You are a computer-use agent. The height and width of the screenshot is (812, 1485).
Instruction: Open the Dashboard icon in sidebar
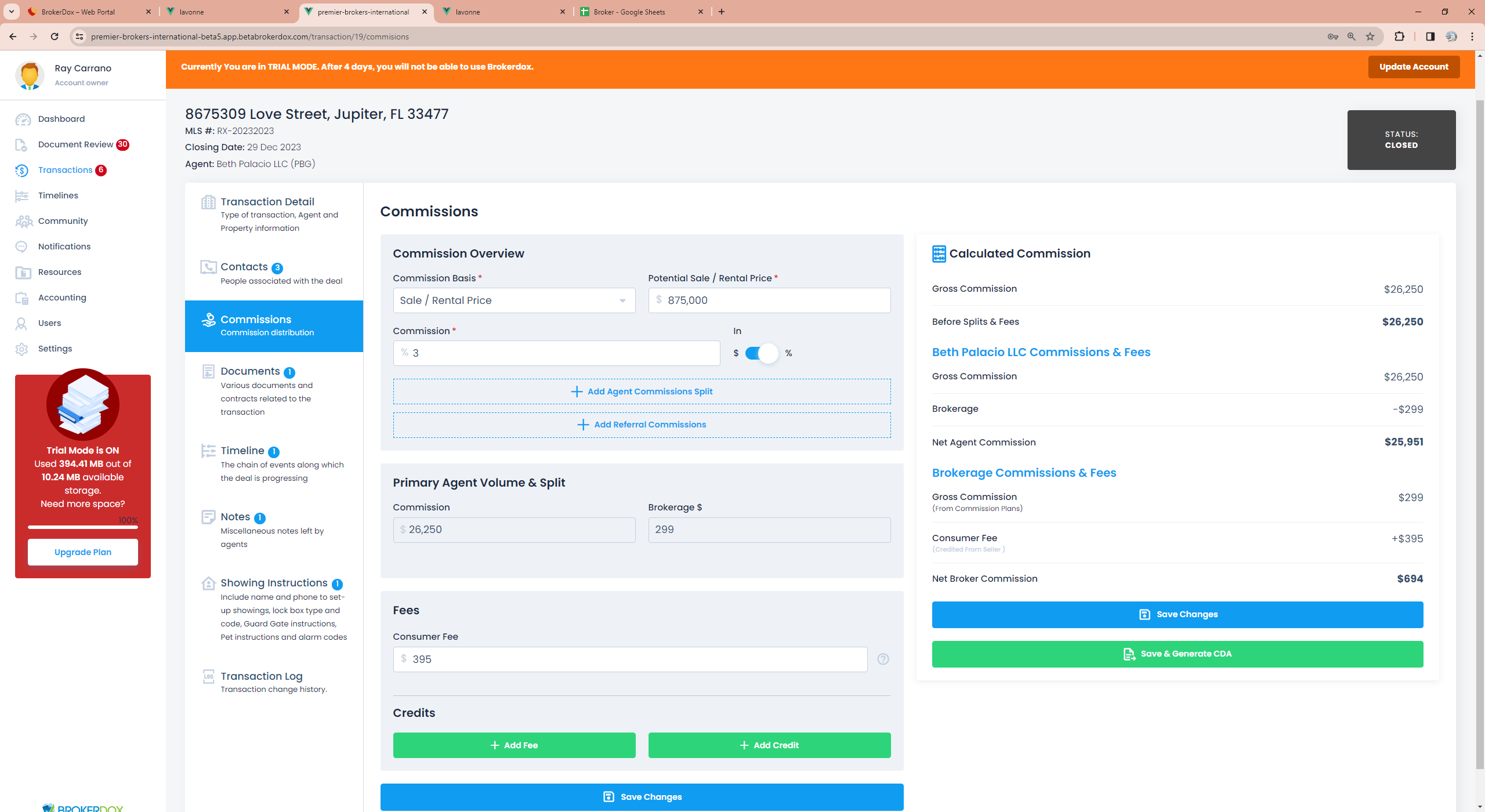pyautogui.click(x=23, y=119)
